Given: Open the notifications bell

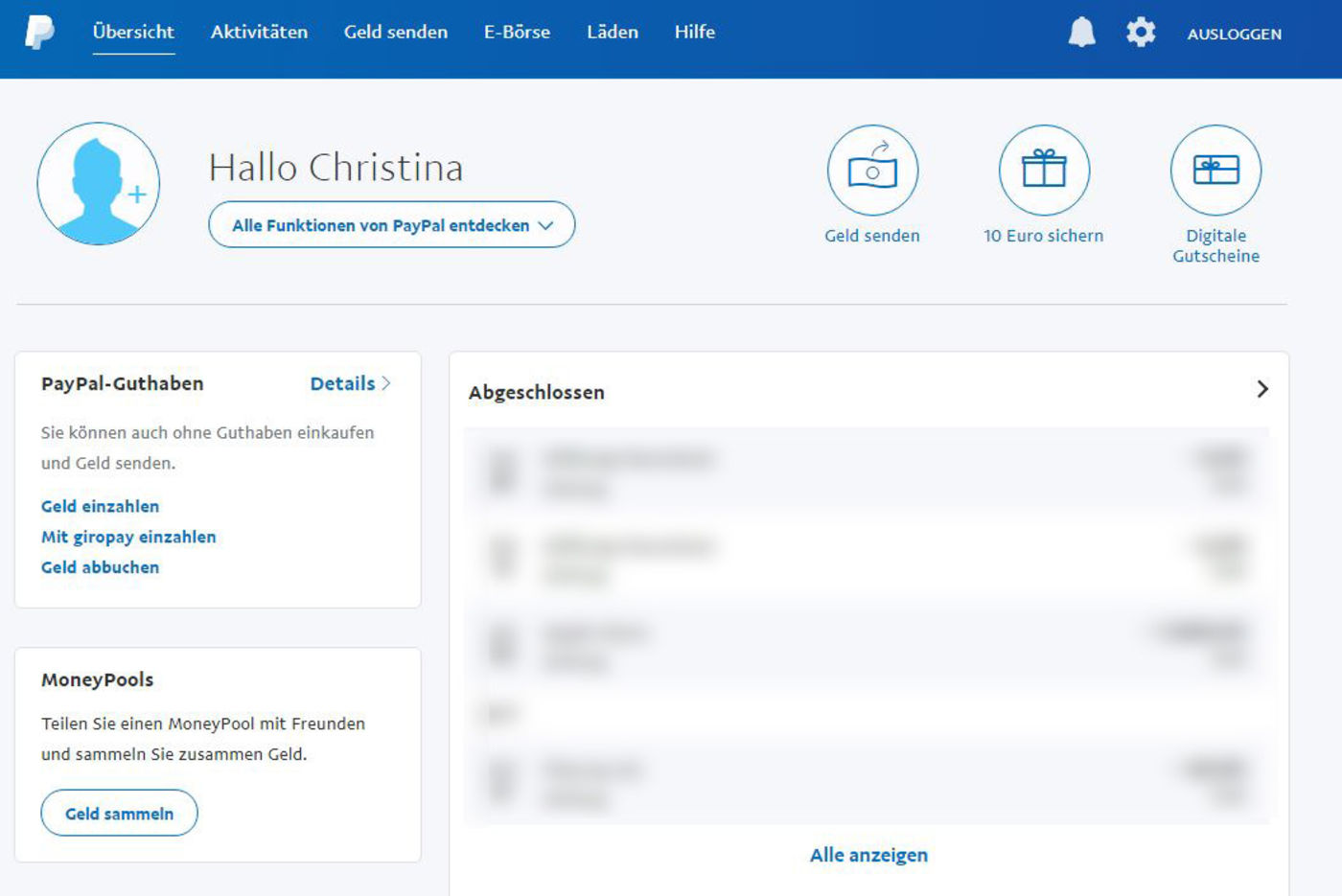Looking at the screenshot, I should 1081,32.
